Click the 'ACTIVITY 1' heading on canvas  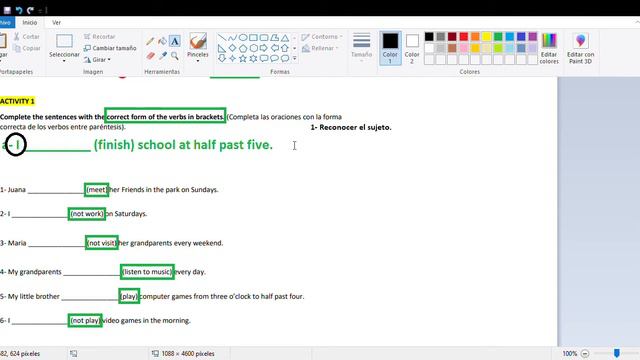click(x=17, y=101)
